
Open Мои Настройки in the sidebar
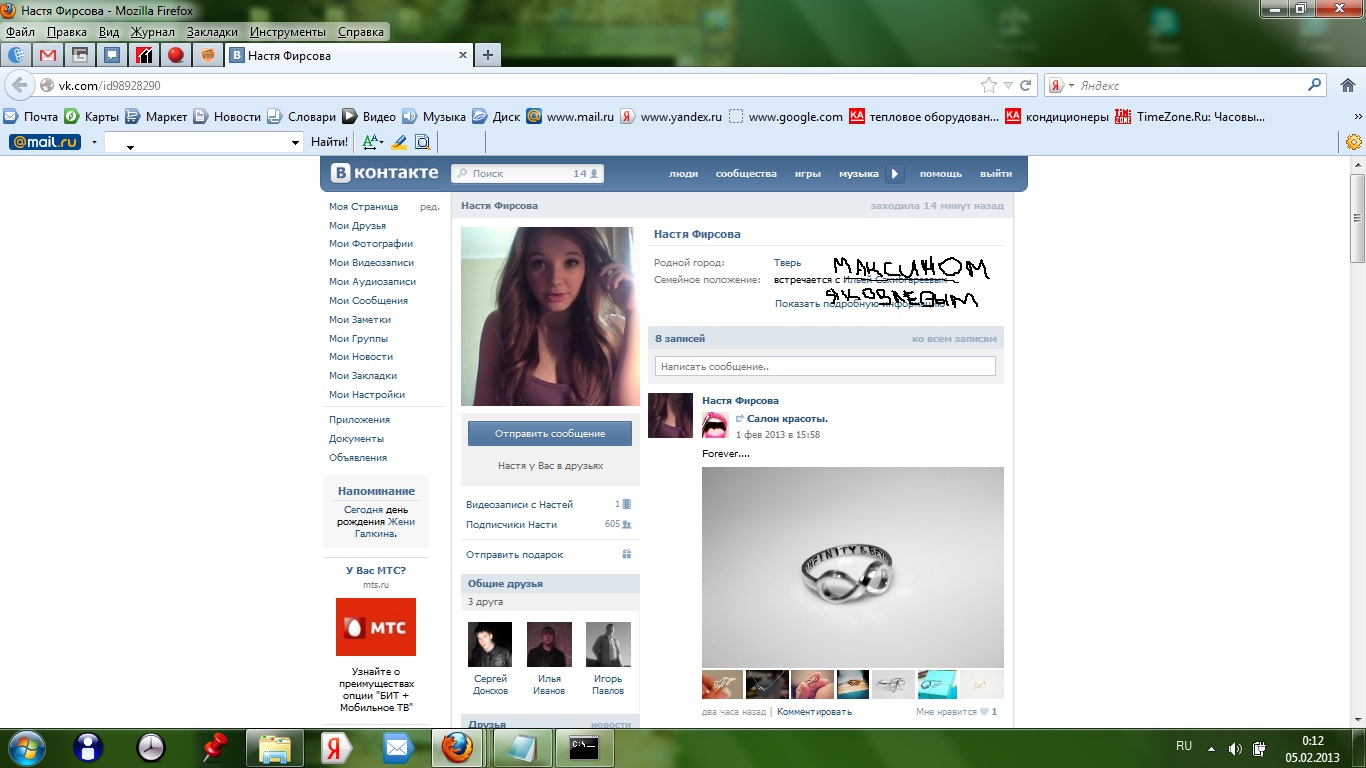click(367, 394)
